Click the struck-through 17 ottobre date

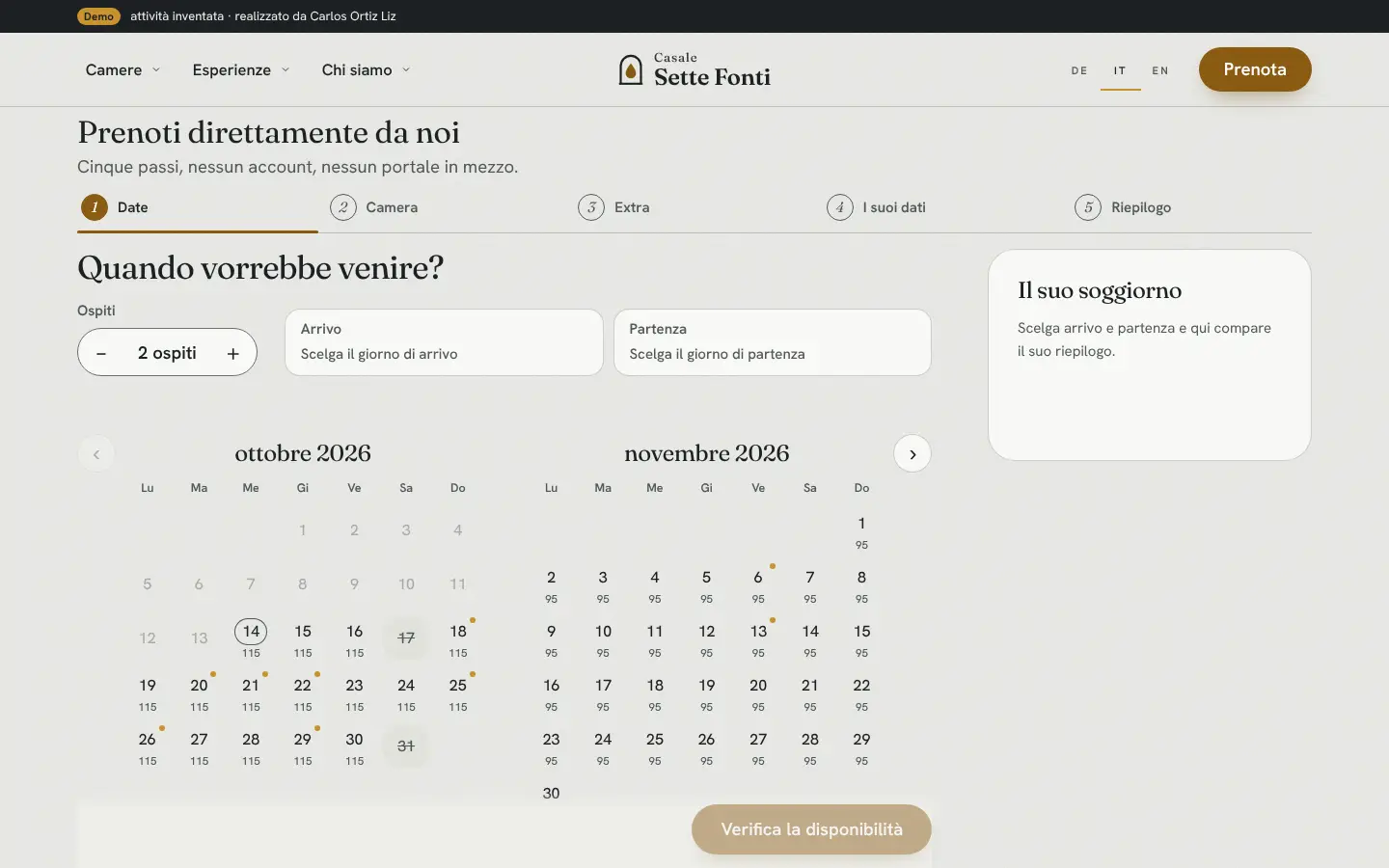point(406,638)
